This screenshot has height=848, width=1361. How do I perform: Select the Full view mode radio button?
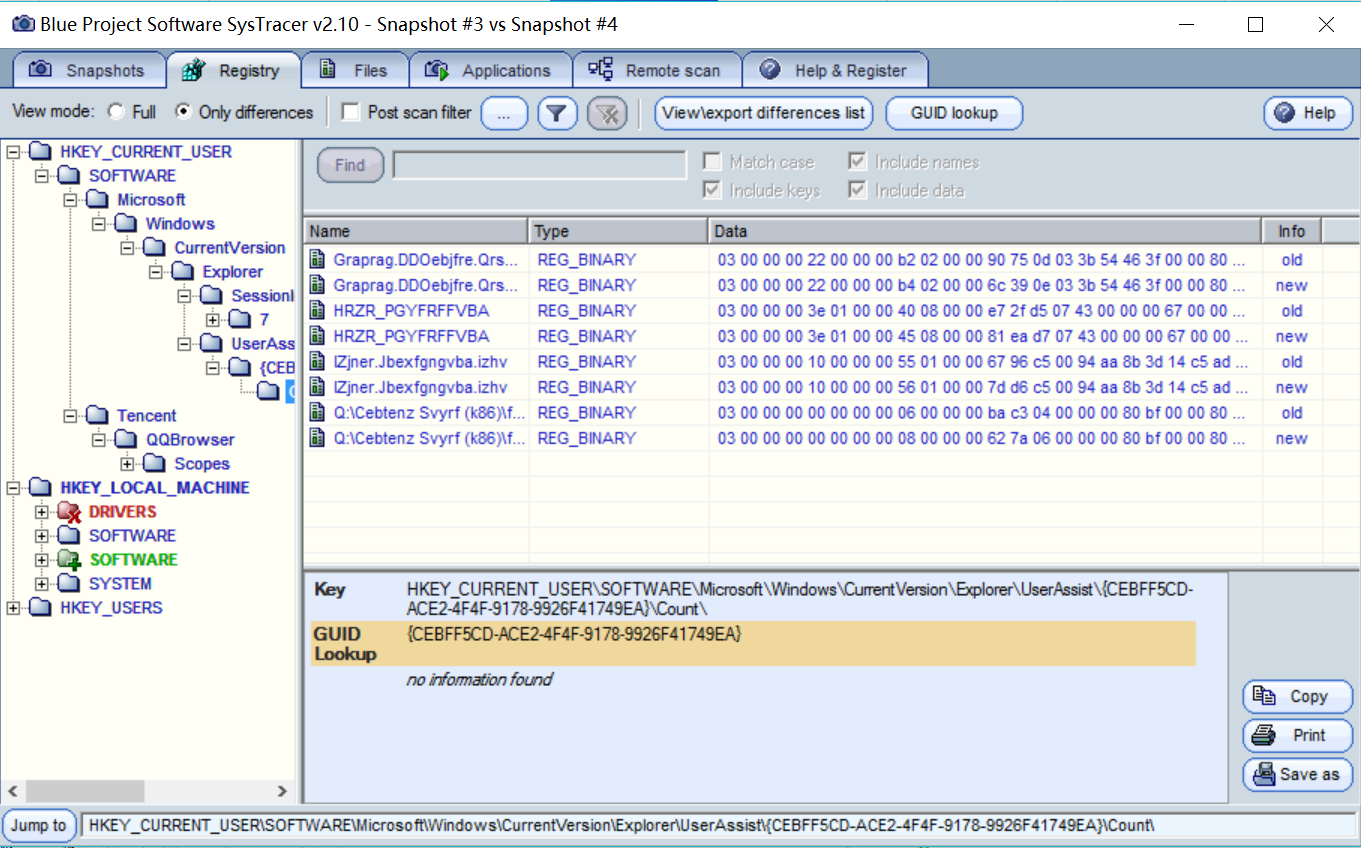pyautogui.click(x=116, y=112)
